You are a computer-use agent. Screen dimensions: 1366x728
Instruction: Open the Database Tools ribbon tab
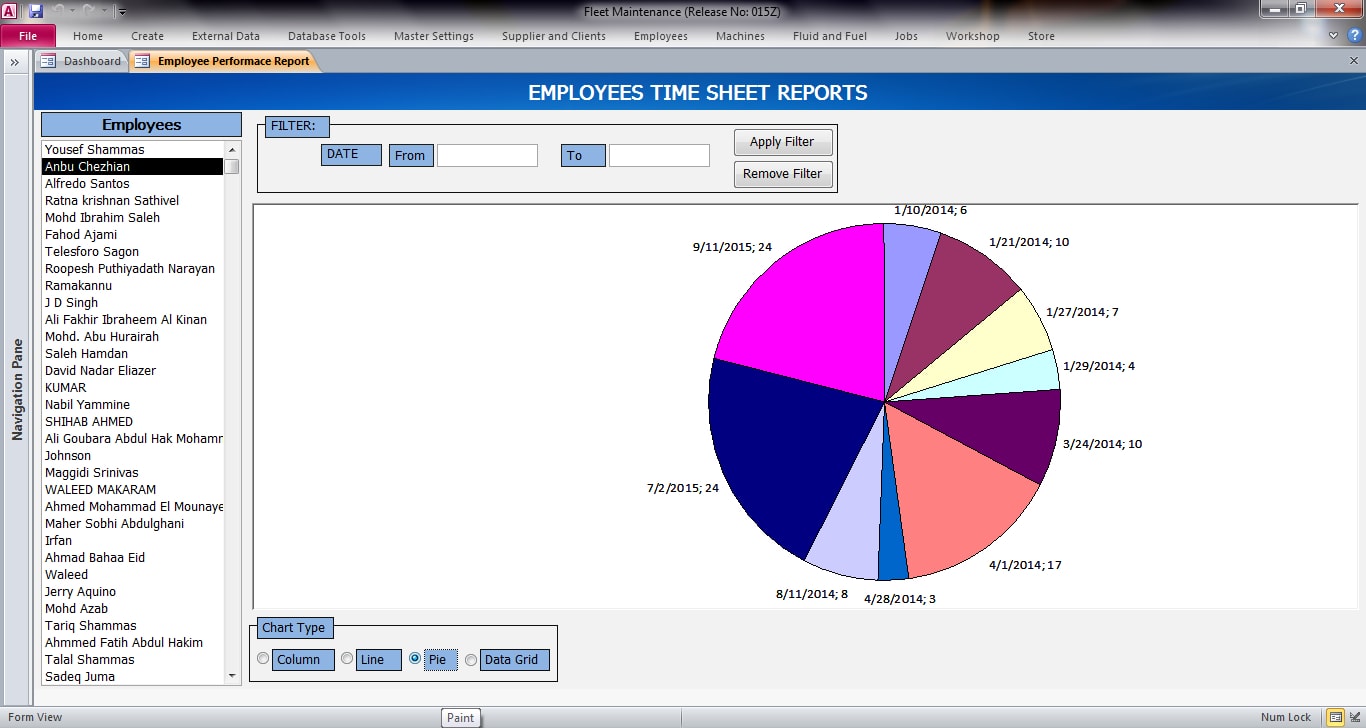point(327,36)
